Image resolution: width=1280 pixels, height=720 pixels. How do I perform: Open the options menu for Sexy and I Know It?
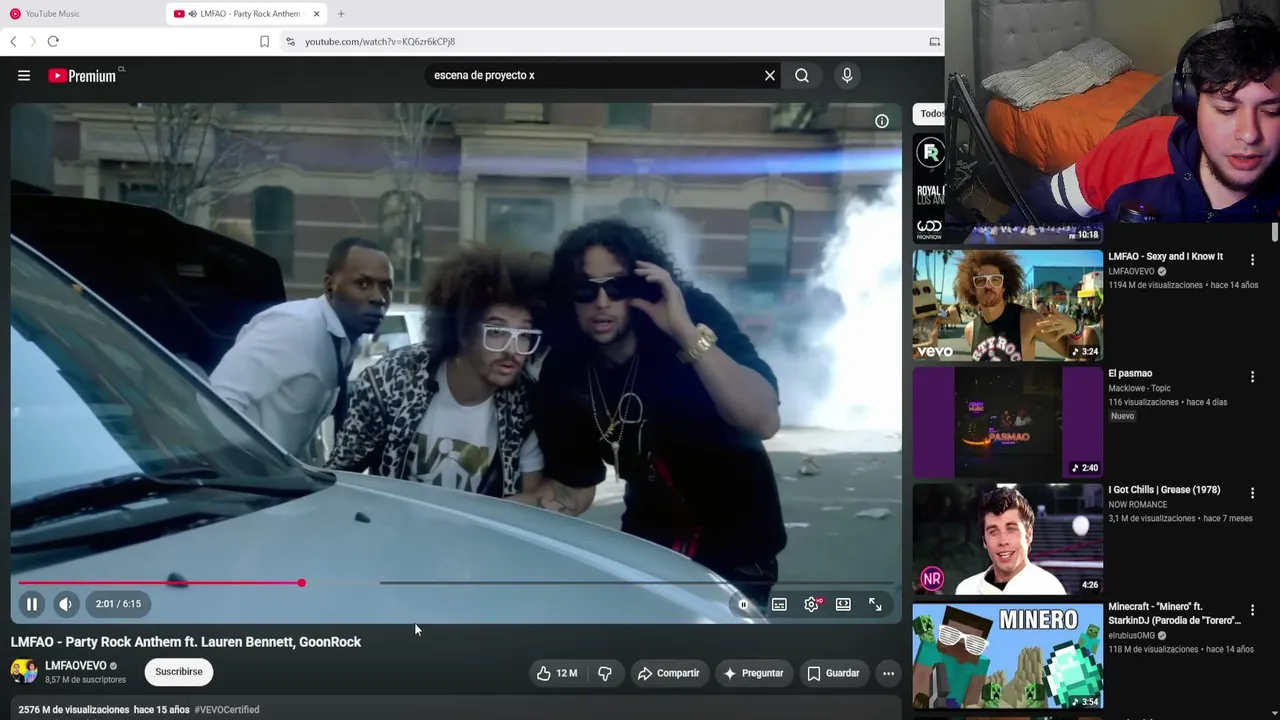click(1252, 260)
